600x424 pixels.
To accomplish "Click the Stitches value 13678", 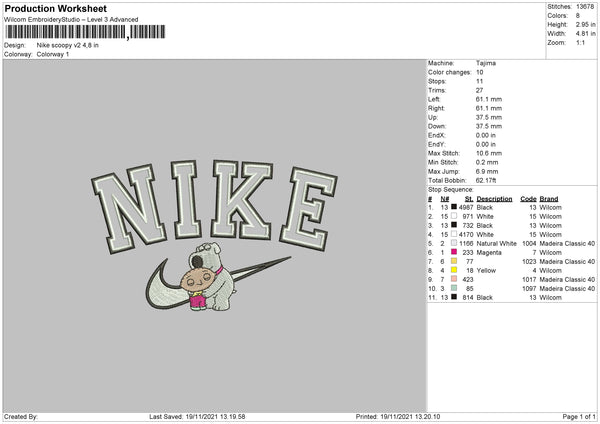I will (x=585, y=7).
